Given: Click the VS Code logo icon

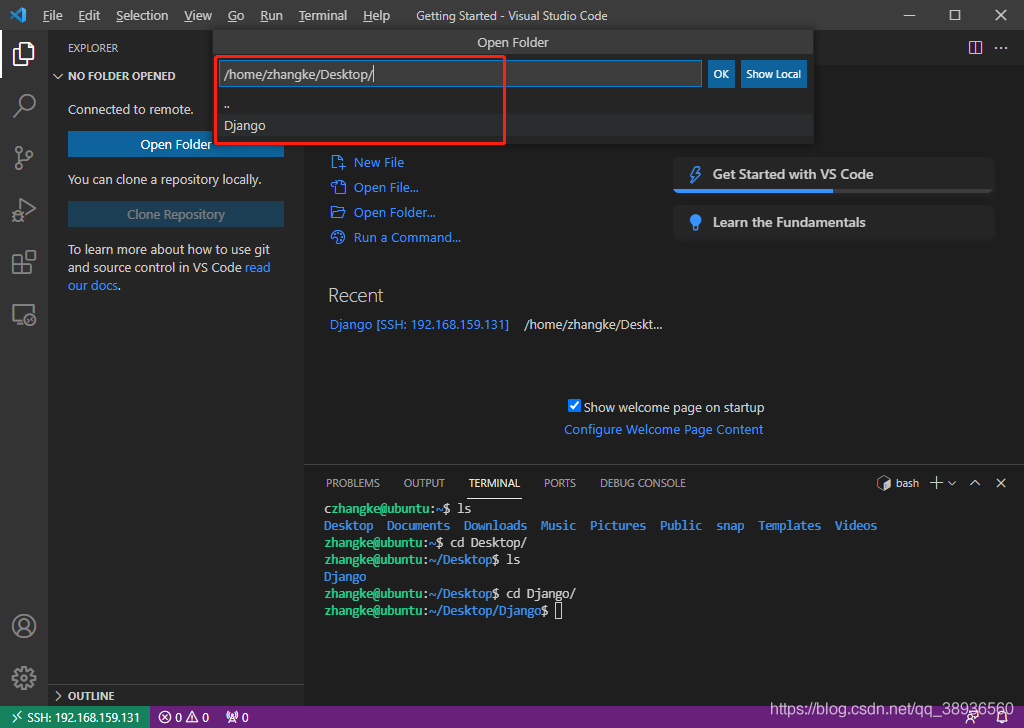Looking at the screenshot, I should [18, 15].
